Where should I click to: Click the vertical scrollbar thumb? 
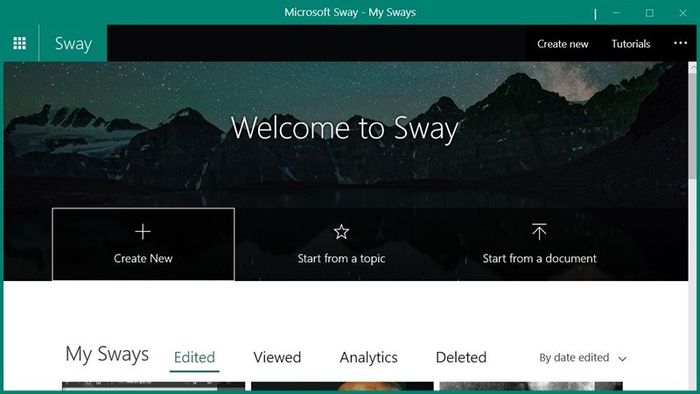pos(693,126)
